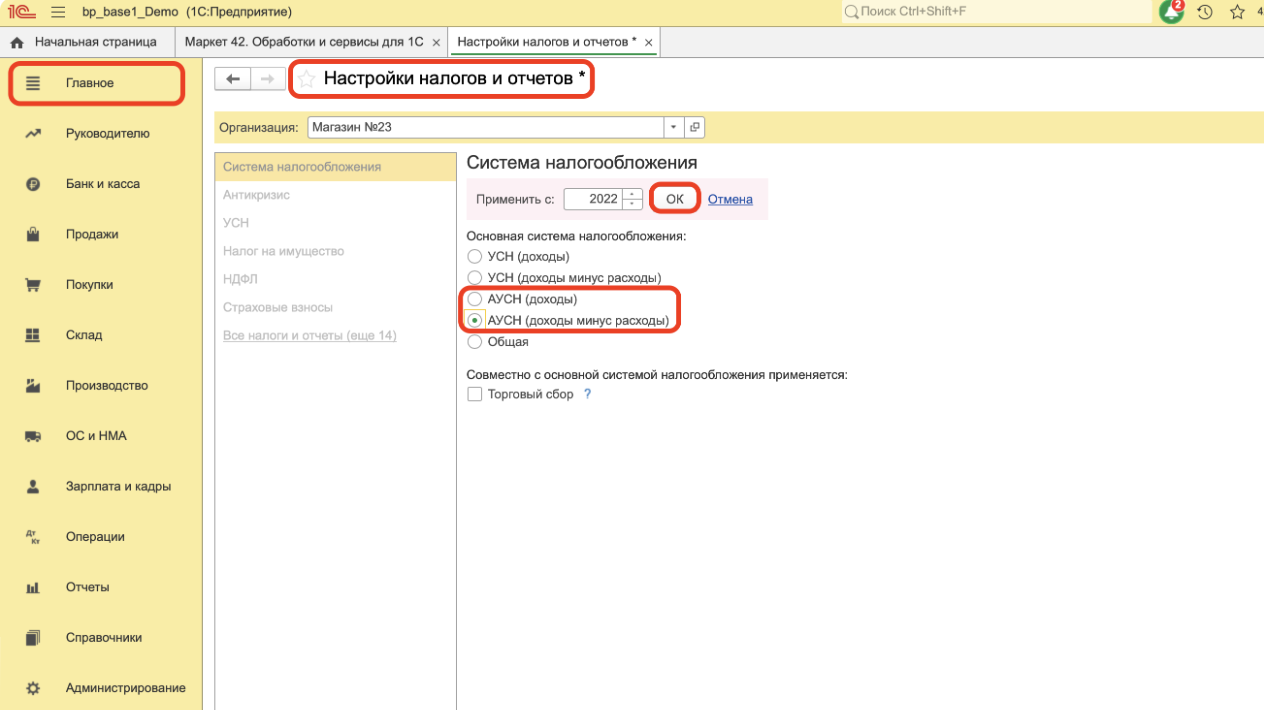The width and height of the screenshot is (1264, 710).
Task: Select УСН (доходы) radio option
Action: (x=475, y=257)
